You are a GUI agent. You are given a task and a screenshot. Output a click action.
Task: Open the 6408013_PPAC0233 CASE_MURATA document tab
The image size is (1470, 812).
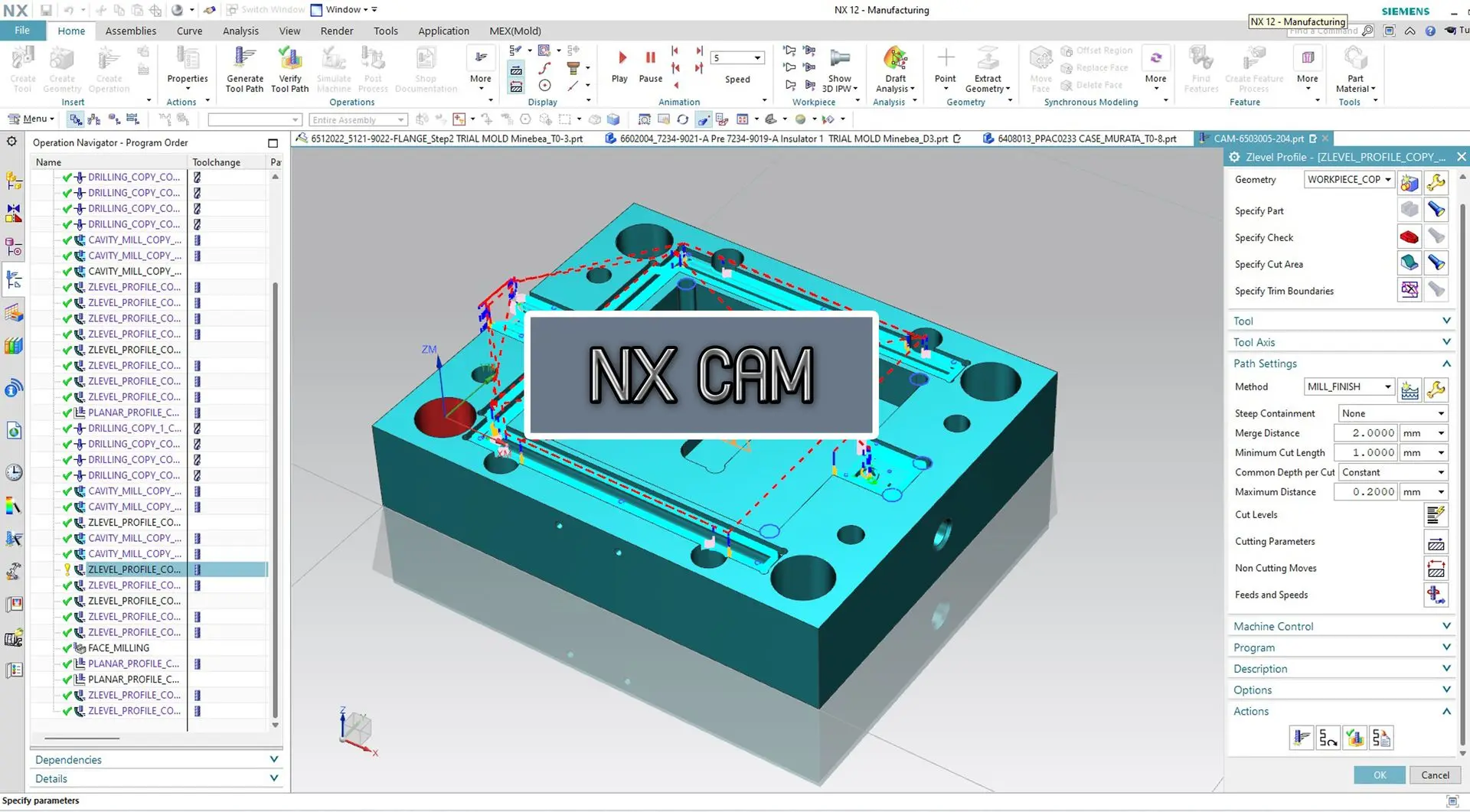point(1080,139)
